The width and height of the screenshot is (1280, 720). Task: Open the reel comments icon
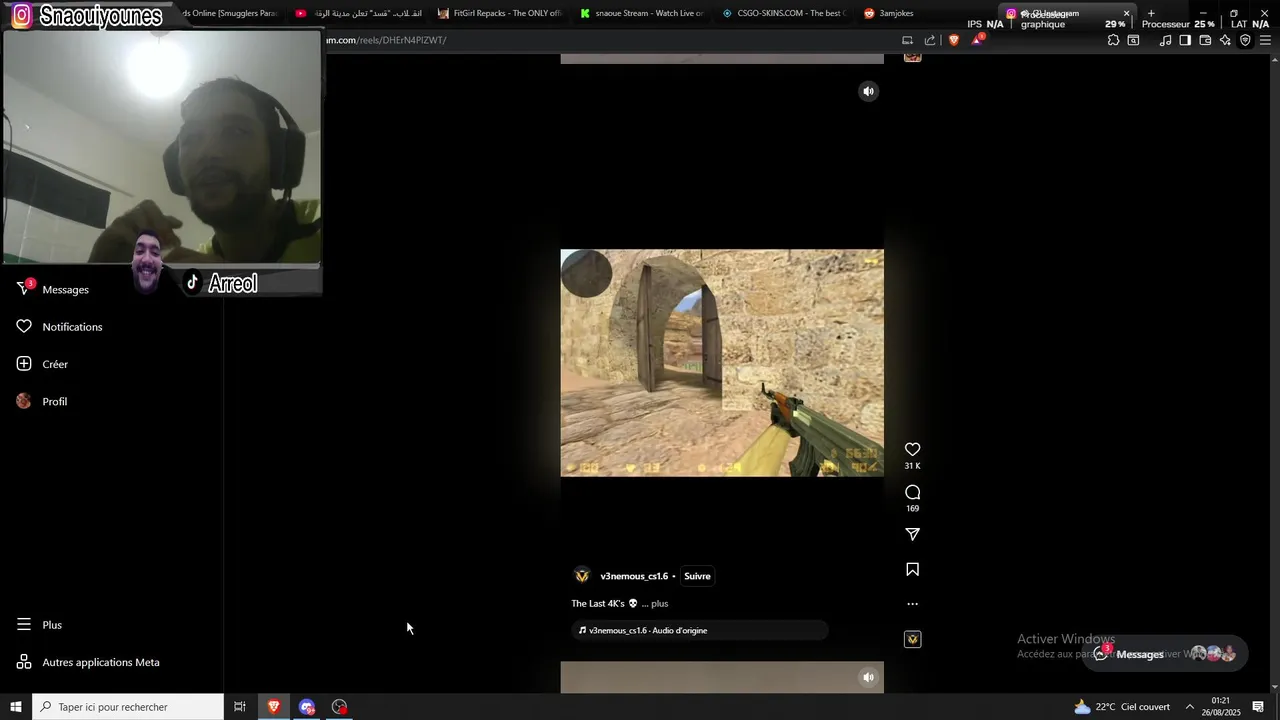click(x=912, y=492)
